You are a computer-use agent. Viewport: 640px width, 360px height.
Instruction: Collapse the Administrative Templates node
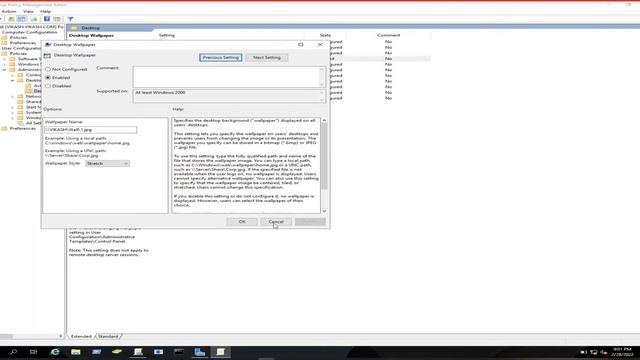4,70
